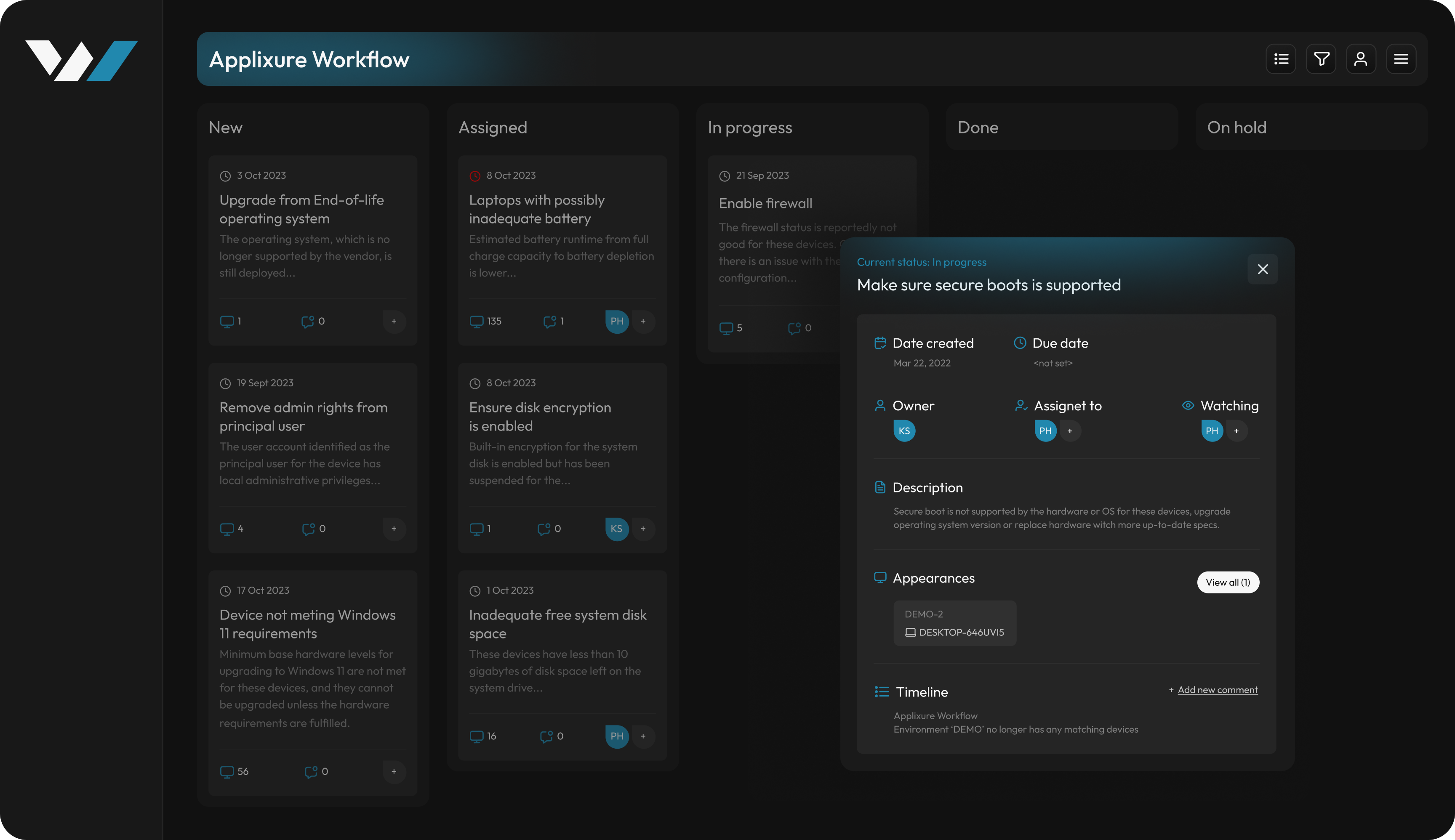This screenshot has height=840, width=1455.
Task: Click comments icon on Remove admin rights card
Action: click(x=308, y=529)
